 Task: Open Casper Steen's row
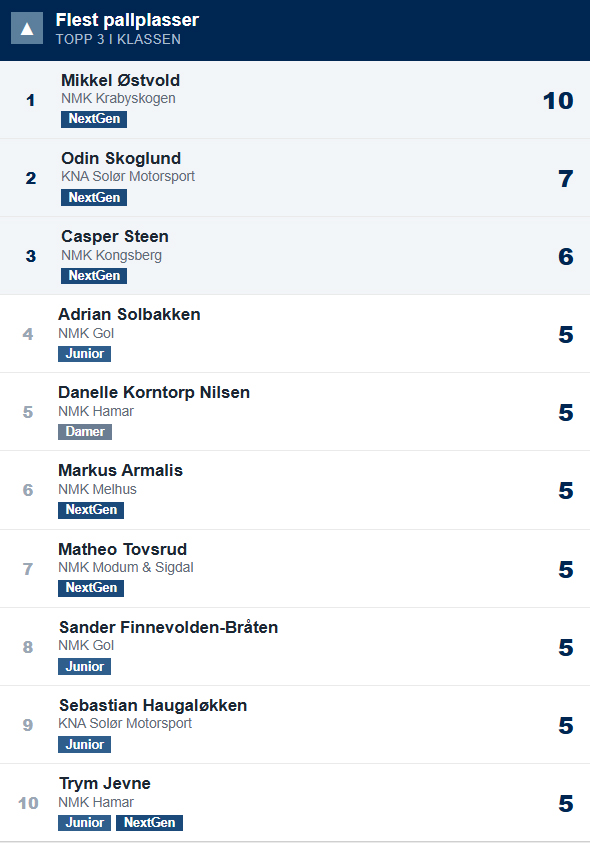[x=295, y=256]
